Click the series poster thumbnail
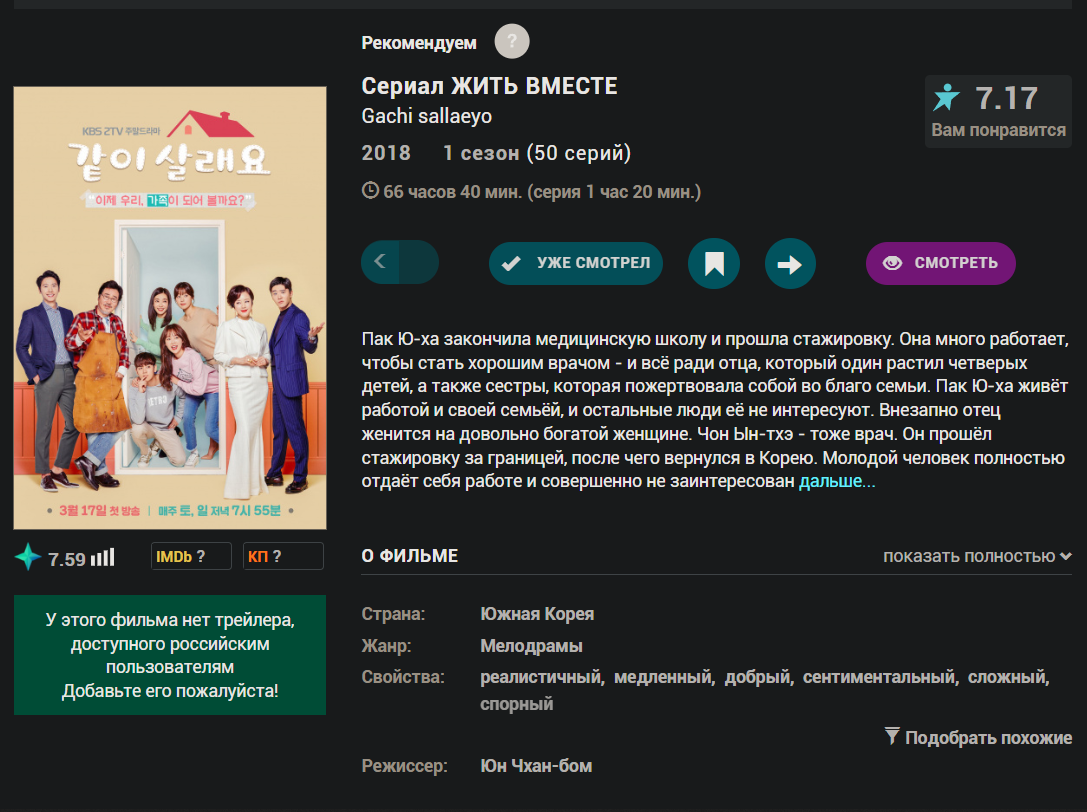 coord(170,308)
